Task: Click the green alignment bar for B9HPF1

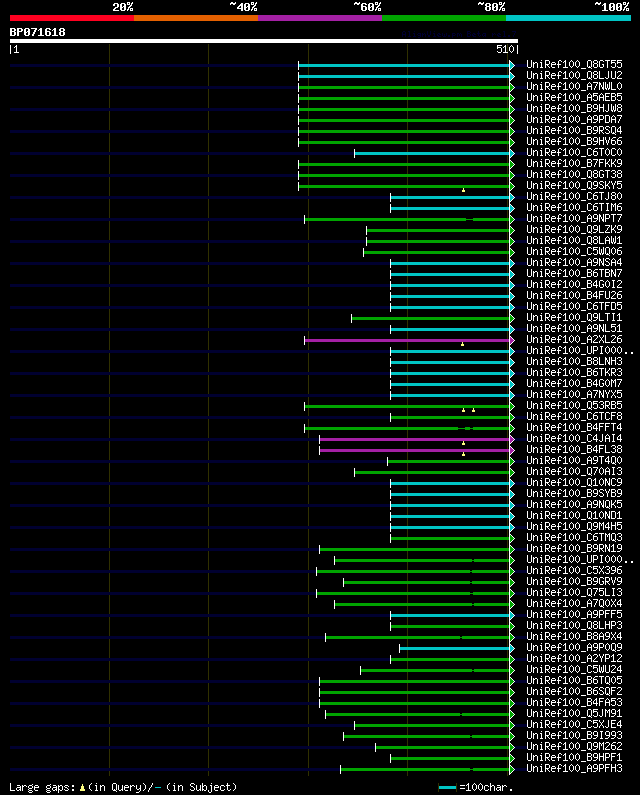Action: tap(450, 758)
